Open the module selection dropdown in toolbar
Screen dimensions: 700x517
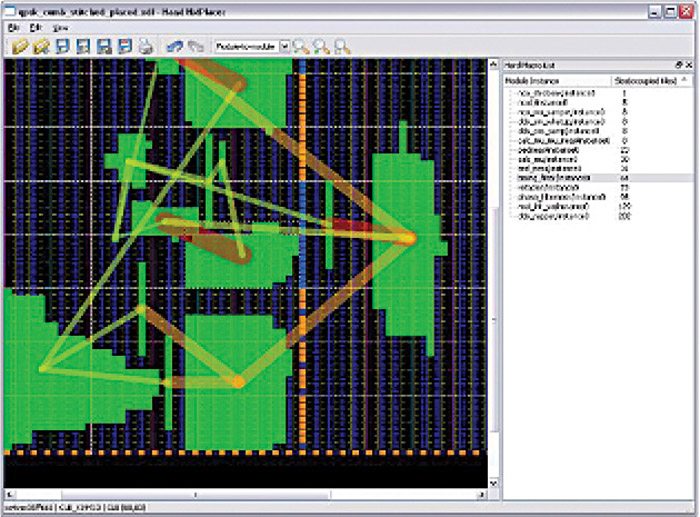(x=284, y=46)
